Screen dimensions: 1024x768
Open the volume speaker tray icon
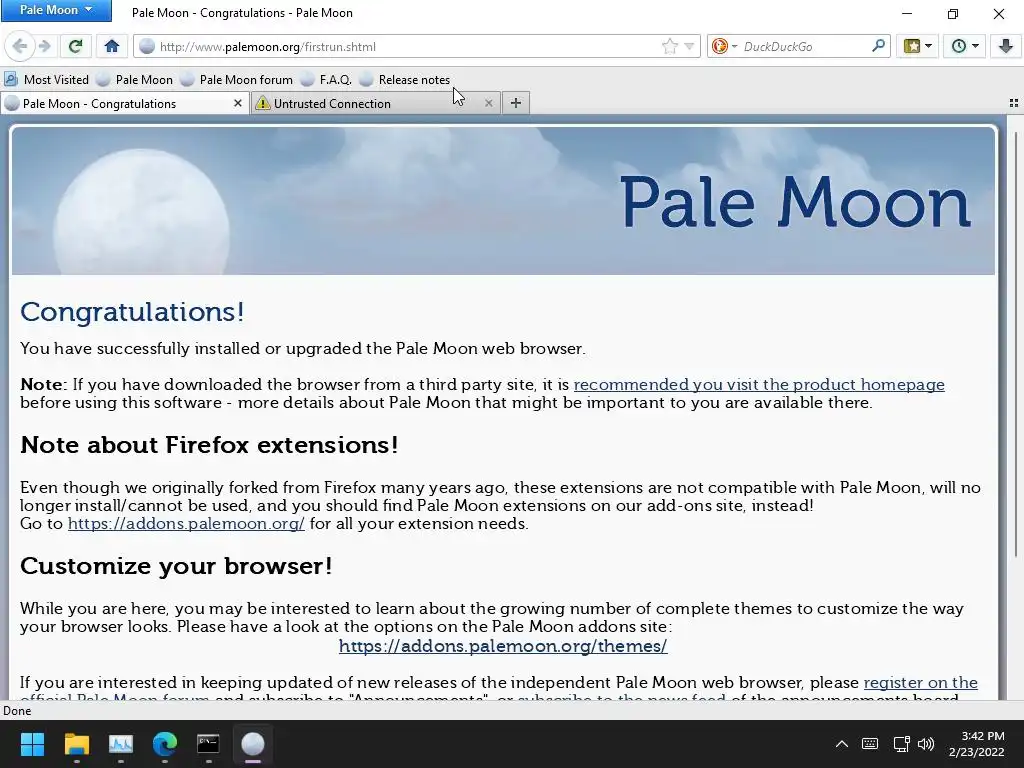[x=926, y=744]
